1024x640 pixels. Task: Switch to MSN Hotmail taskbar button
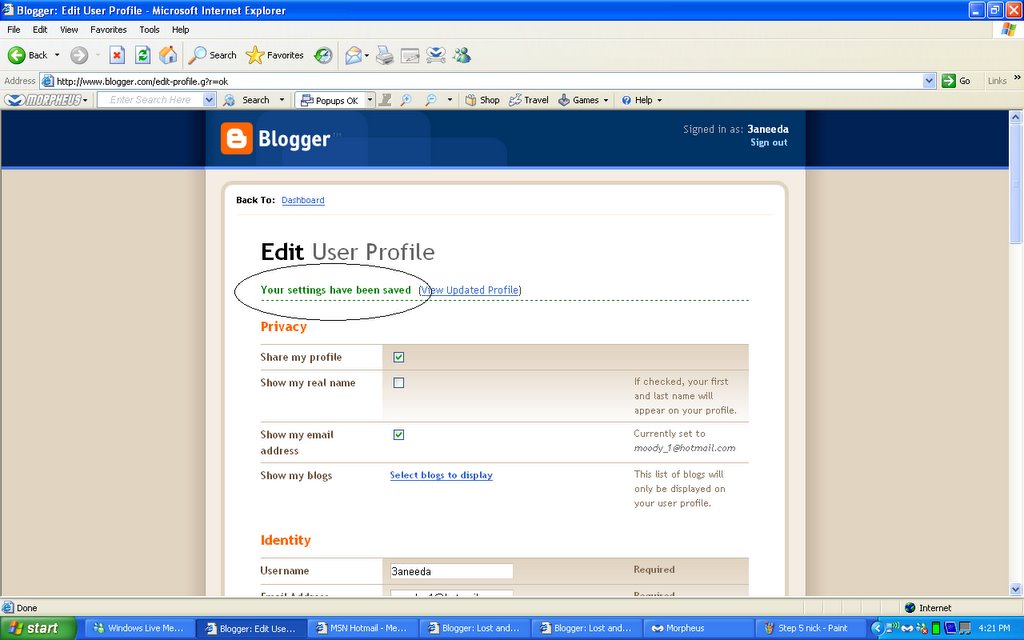(362, 628)
